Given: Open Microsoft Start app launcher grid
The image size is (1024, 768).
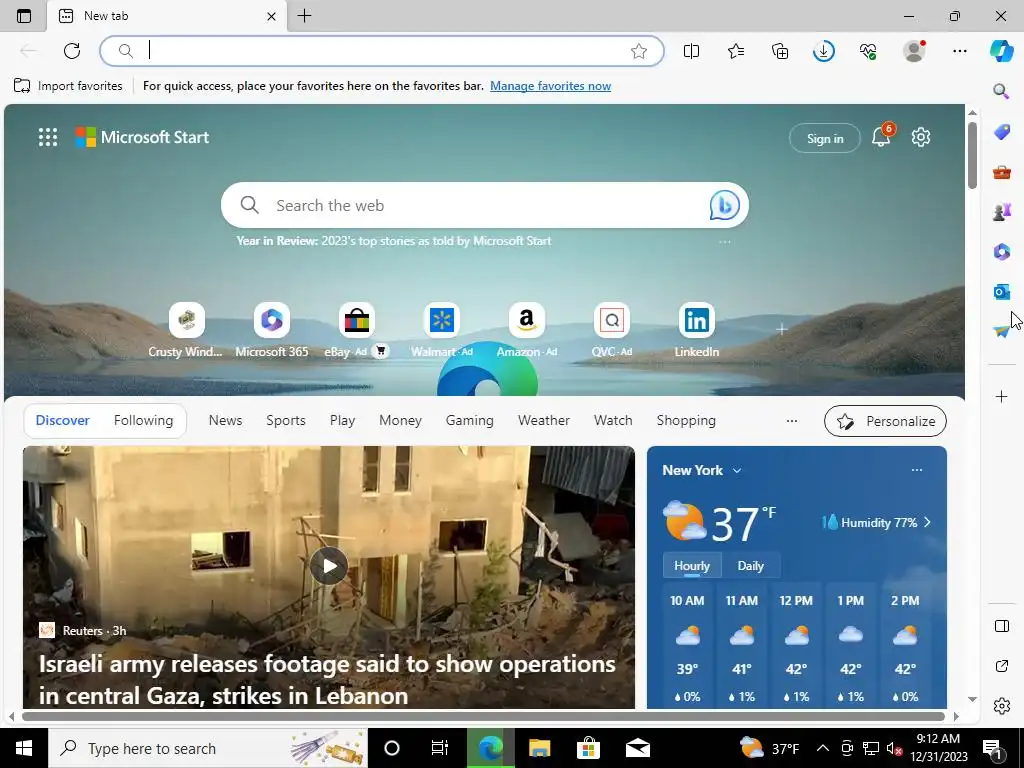Looking at the screenshot, I should [x=48, y=137].
